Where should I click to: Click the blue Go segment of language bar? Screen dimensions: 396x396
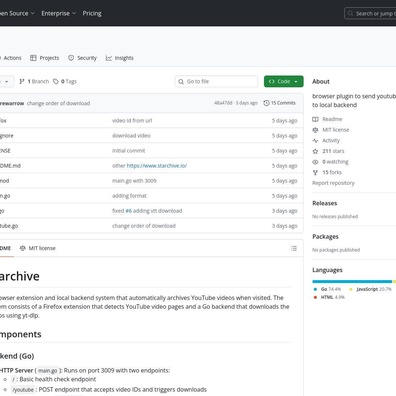coord(352,282)
